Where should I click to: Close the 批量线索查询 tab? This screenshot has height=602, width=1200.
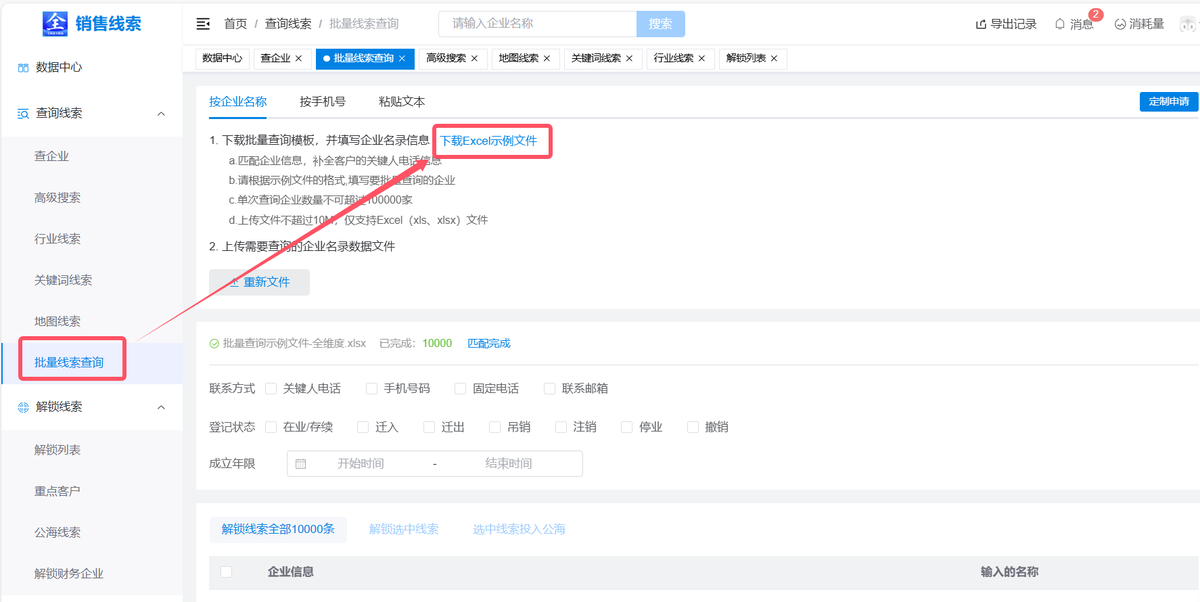tap(402, 59)
